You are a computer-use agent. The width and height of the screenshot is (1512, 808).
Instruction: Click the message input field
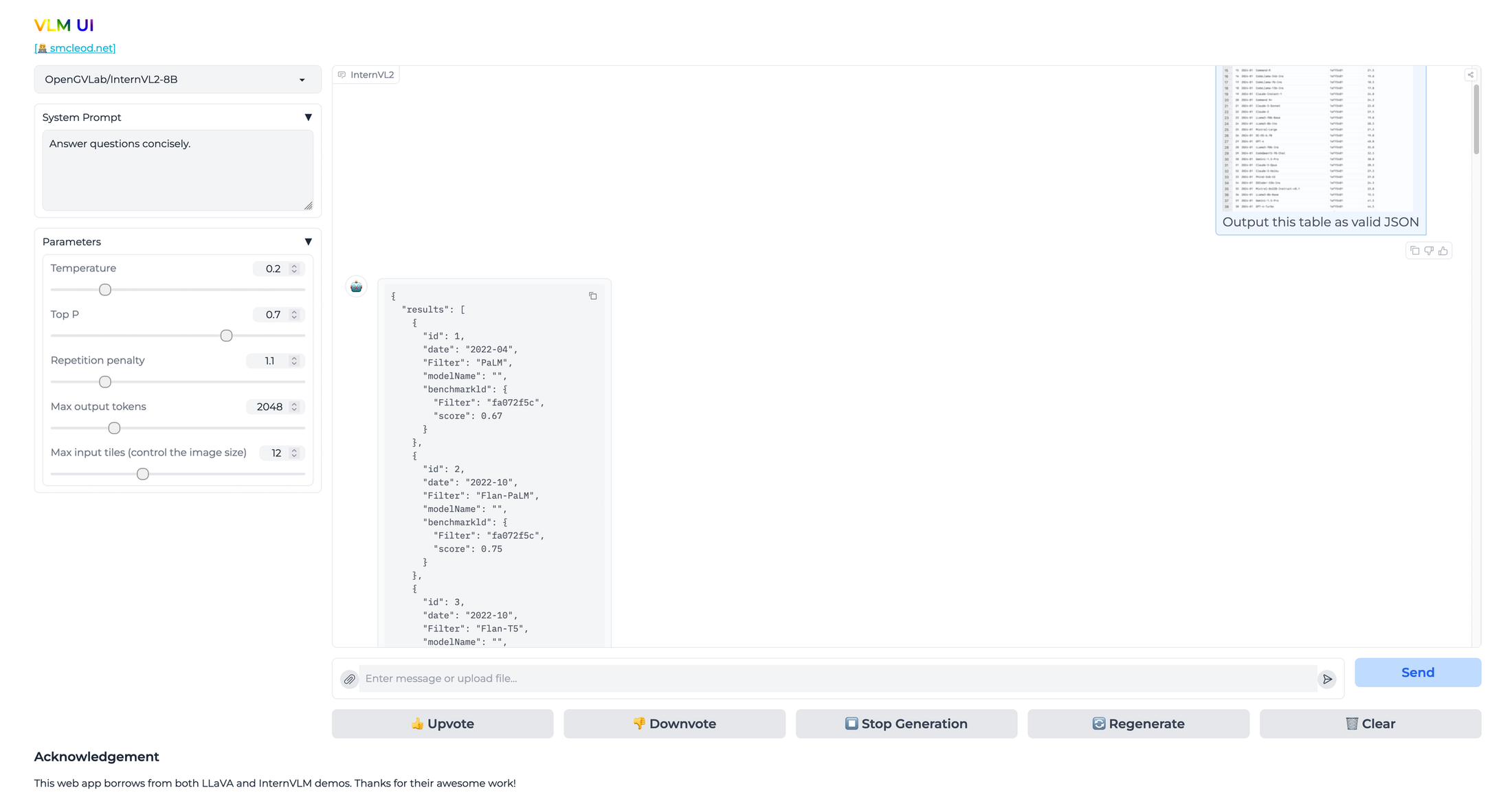pyautogui.click(x=837, y=679)
